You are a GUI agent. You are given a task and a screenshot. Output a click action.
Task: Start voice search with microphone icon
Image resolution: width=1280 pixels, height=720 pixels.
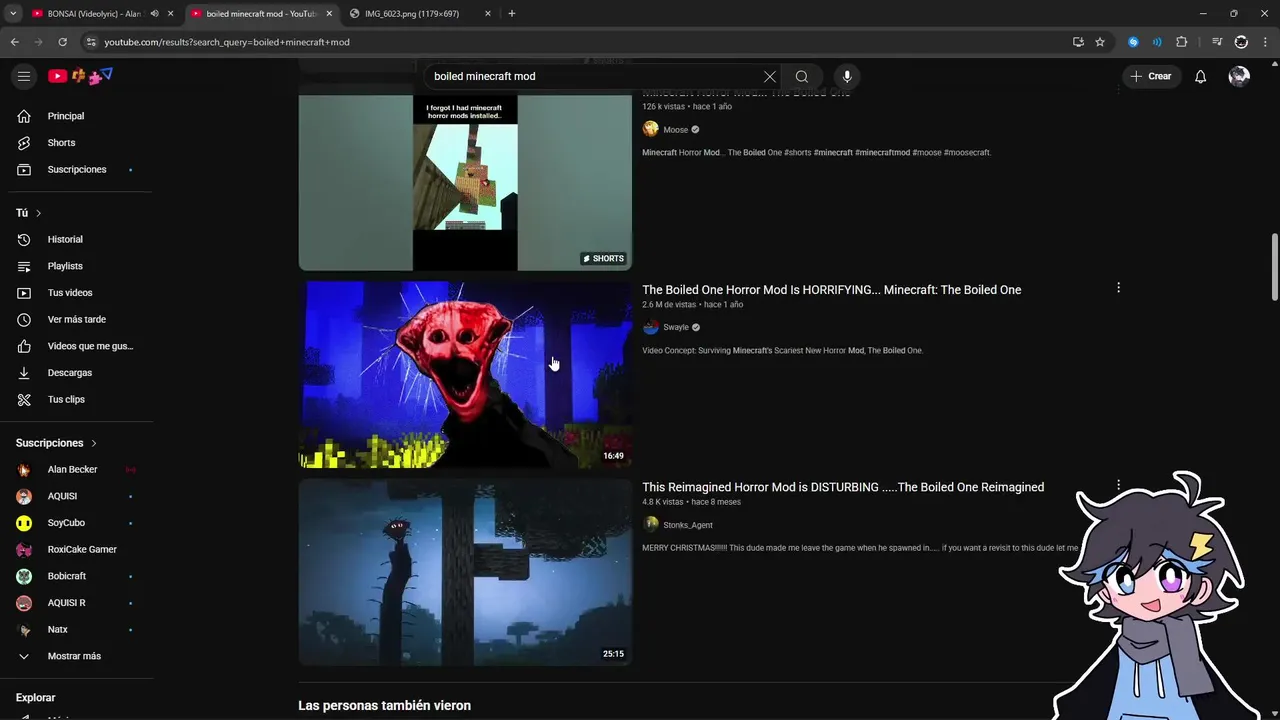click(847, 77)
